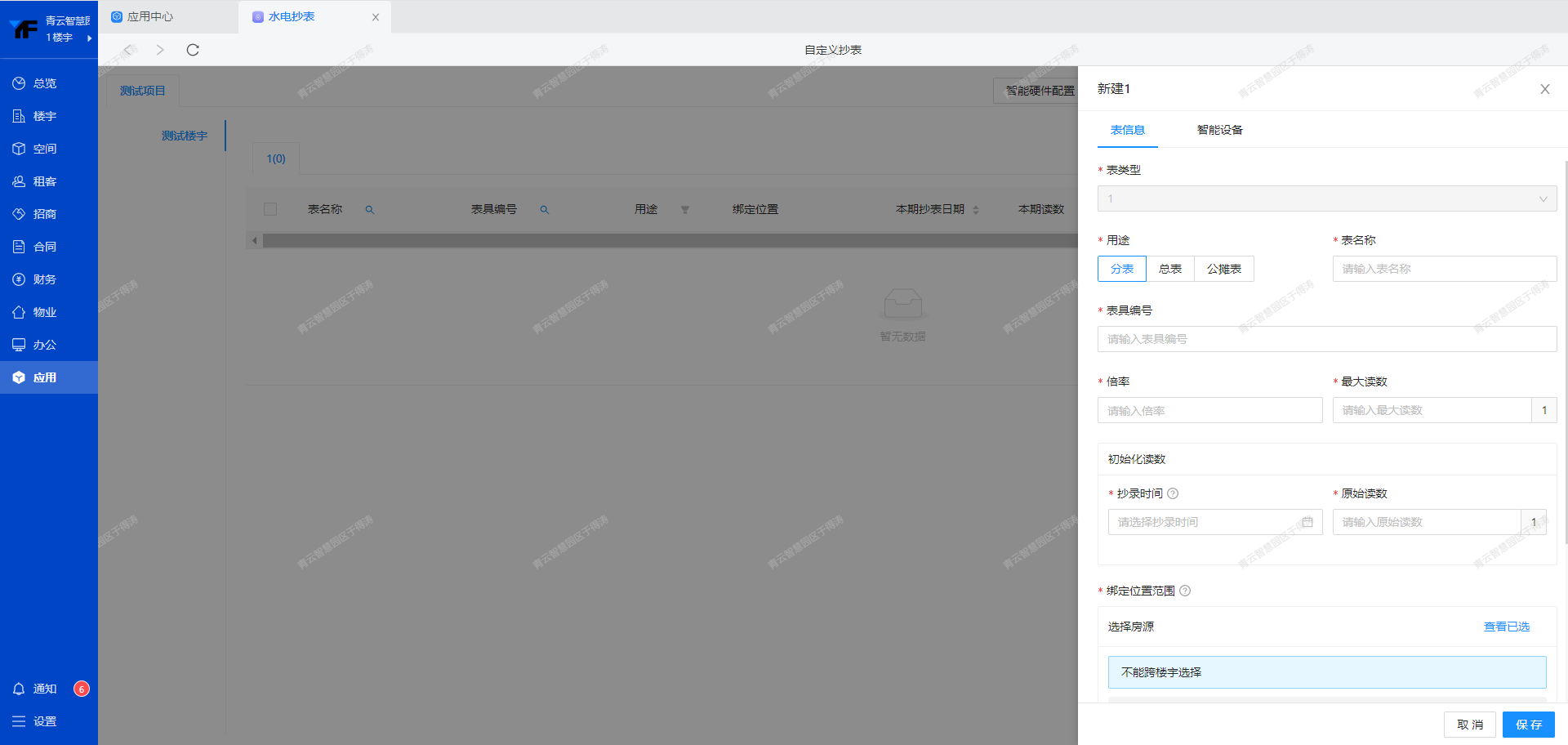Toggle the select-all checkbox in table header

270,209
